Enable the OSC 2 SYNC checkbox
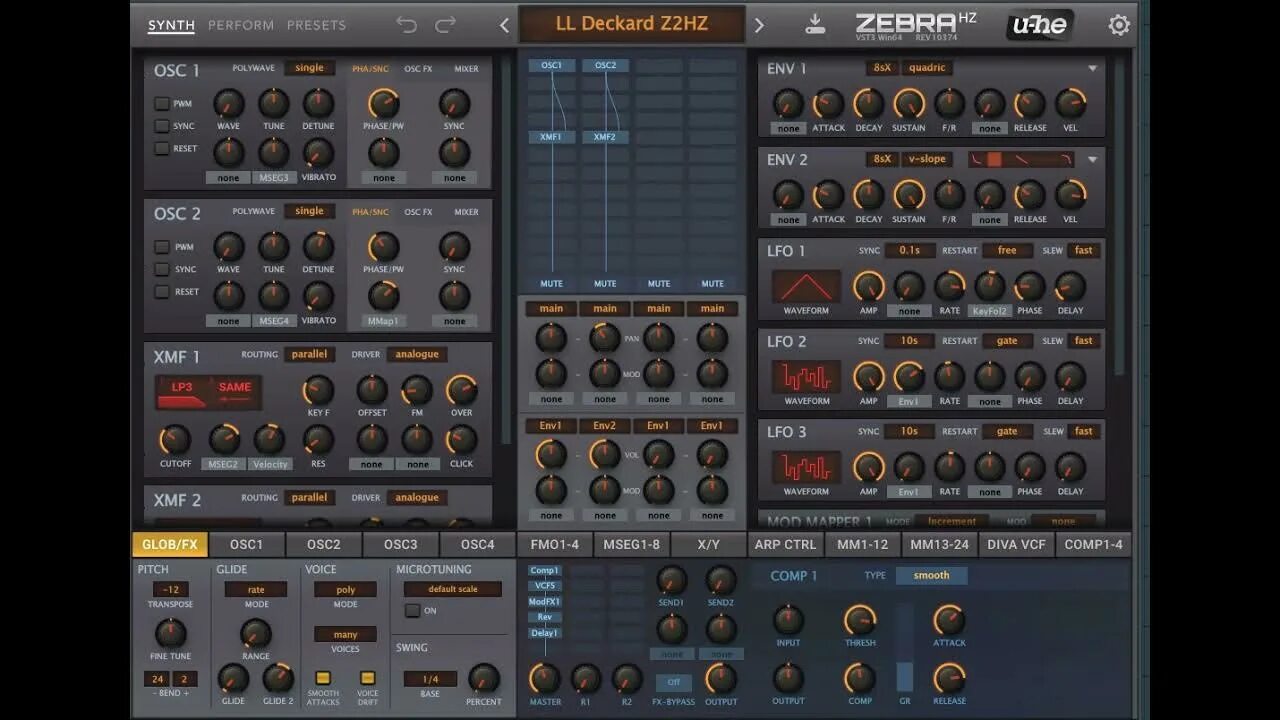Screen dimensions: 1280x720 coord(161,269)
